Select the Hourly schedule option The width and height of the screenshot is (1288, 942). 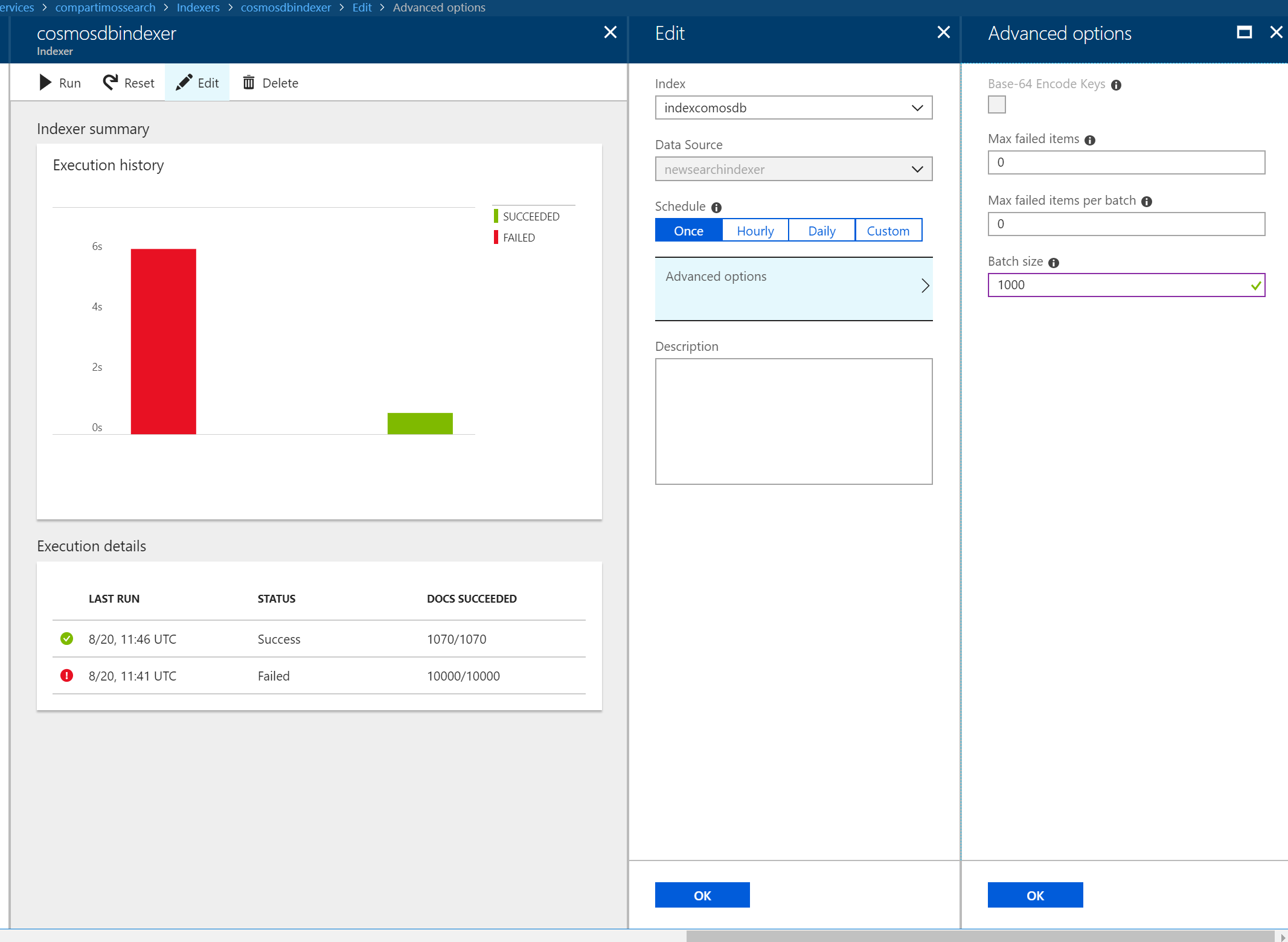click(x=755, y=231)
